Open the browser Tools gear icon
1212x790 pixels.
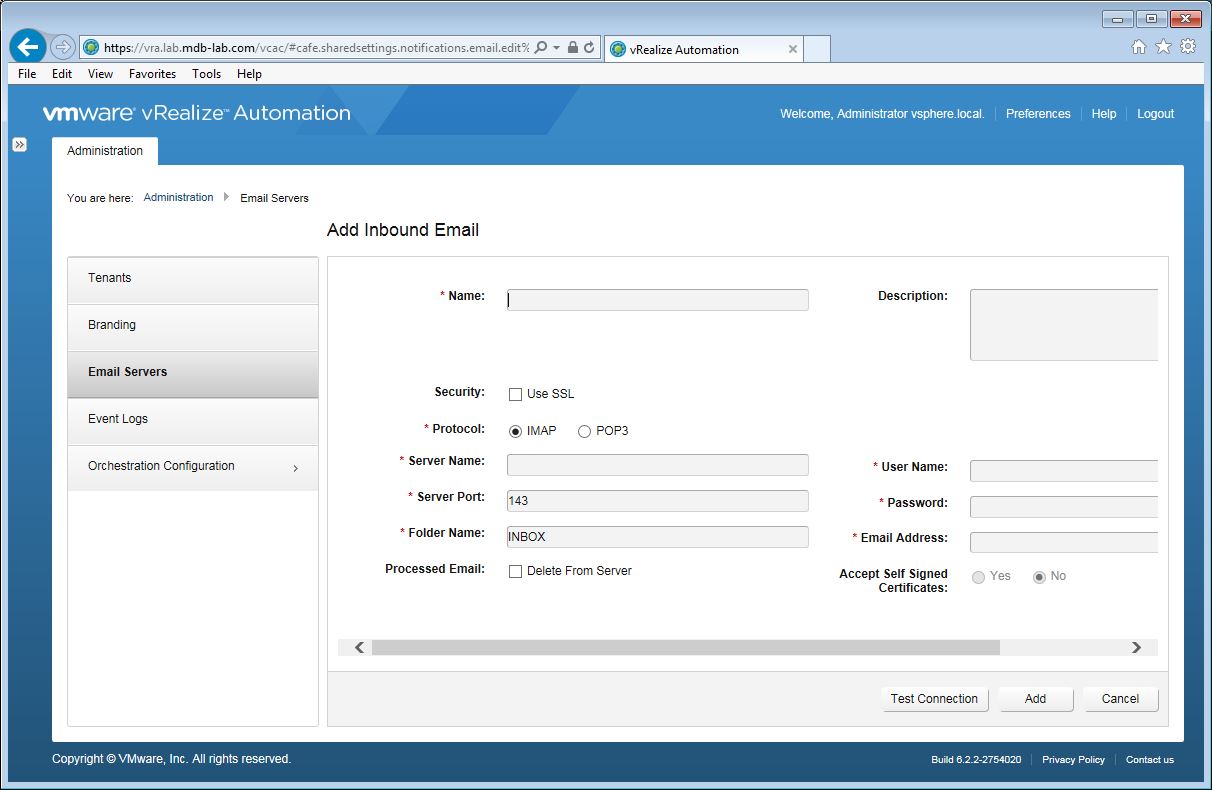click(1188, 47)
